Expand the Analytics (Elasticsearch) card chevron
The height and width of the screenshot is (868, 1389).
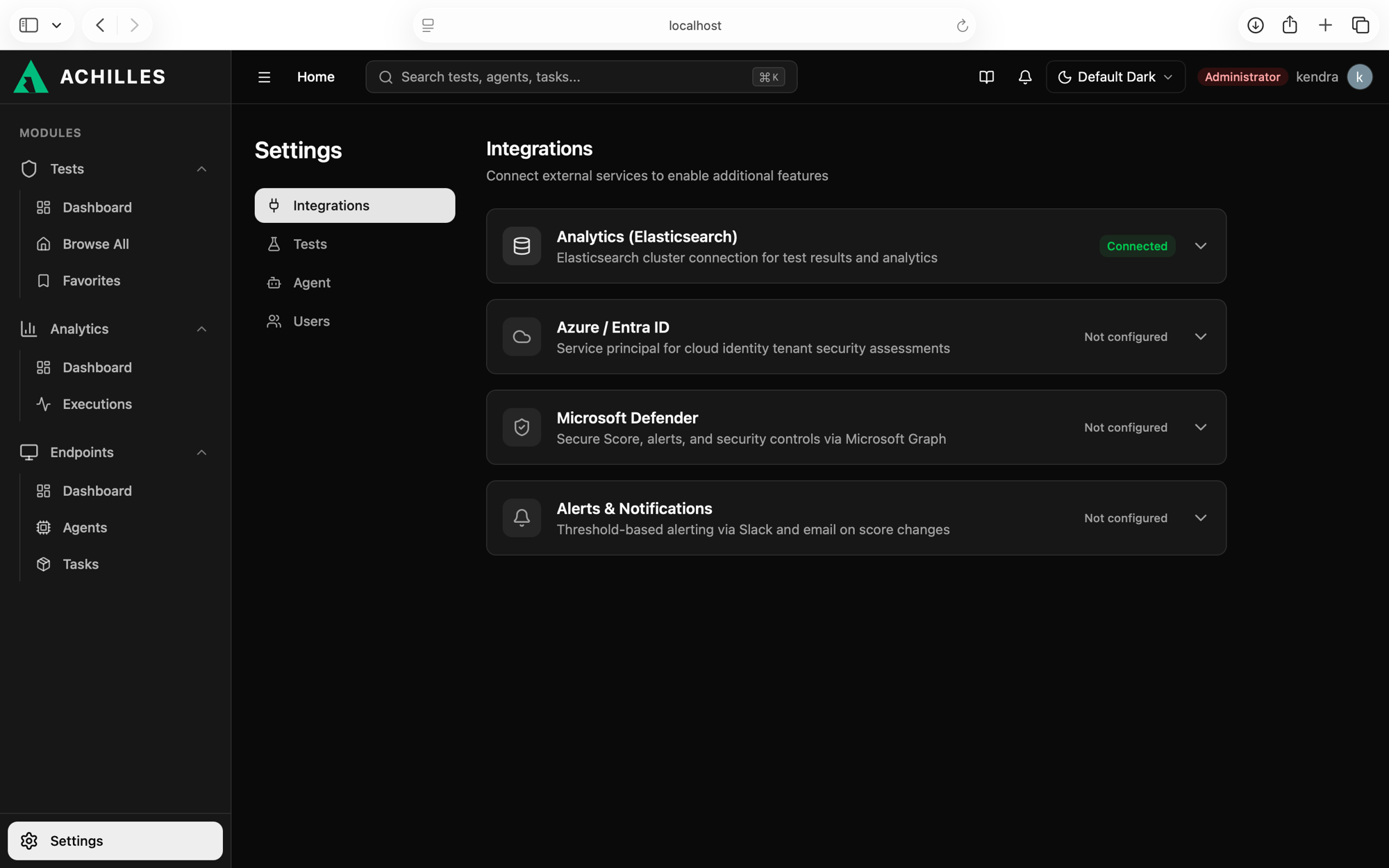[x=1200, y=246]
